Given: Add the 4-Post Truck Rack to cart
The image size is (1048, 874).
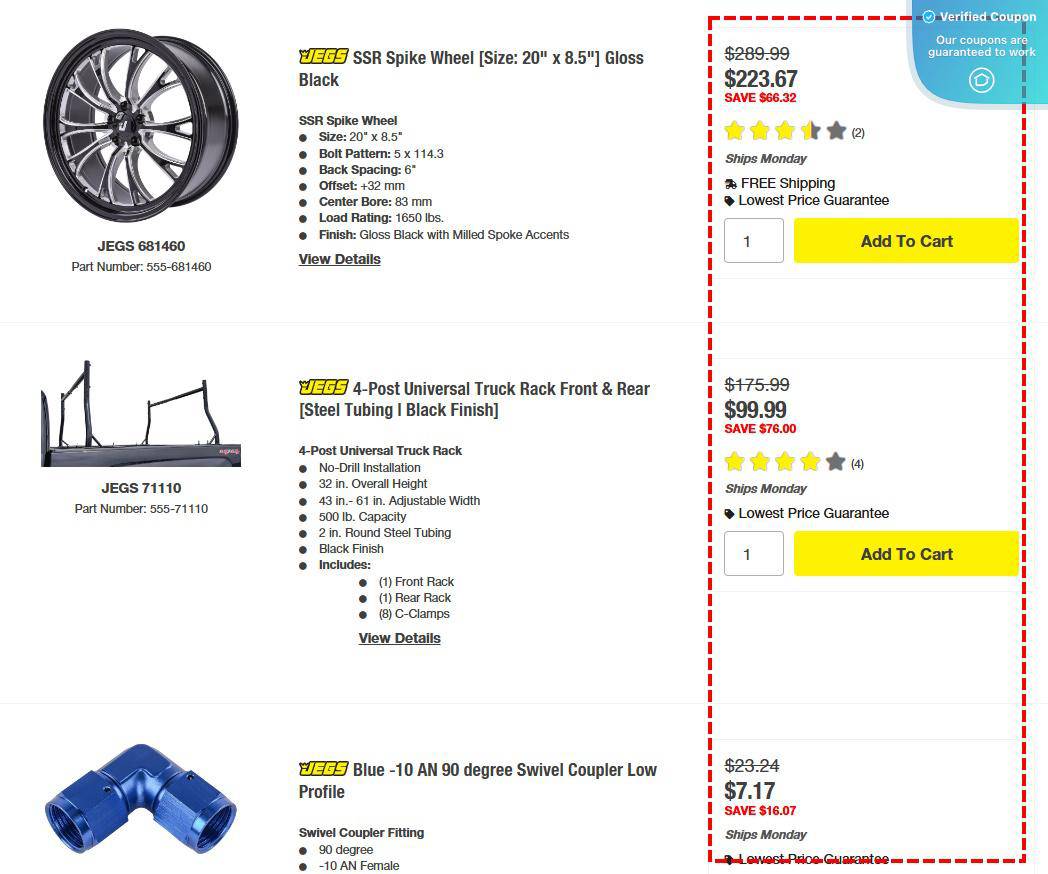Looking at the screenshot, I should coord(905,553).
